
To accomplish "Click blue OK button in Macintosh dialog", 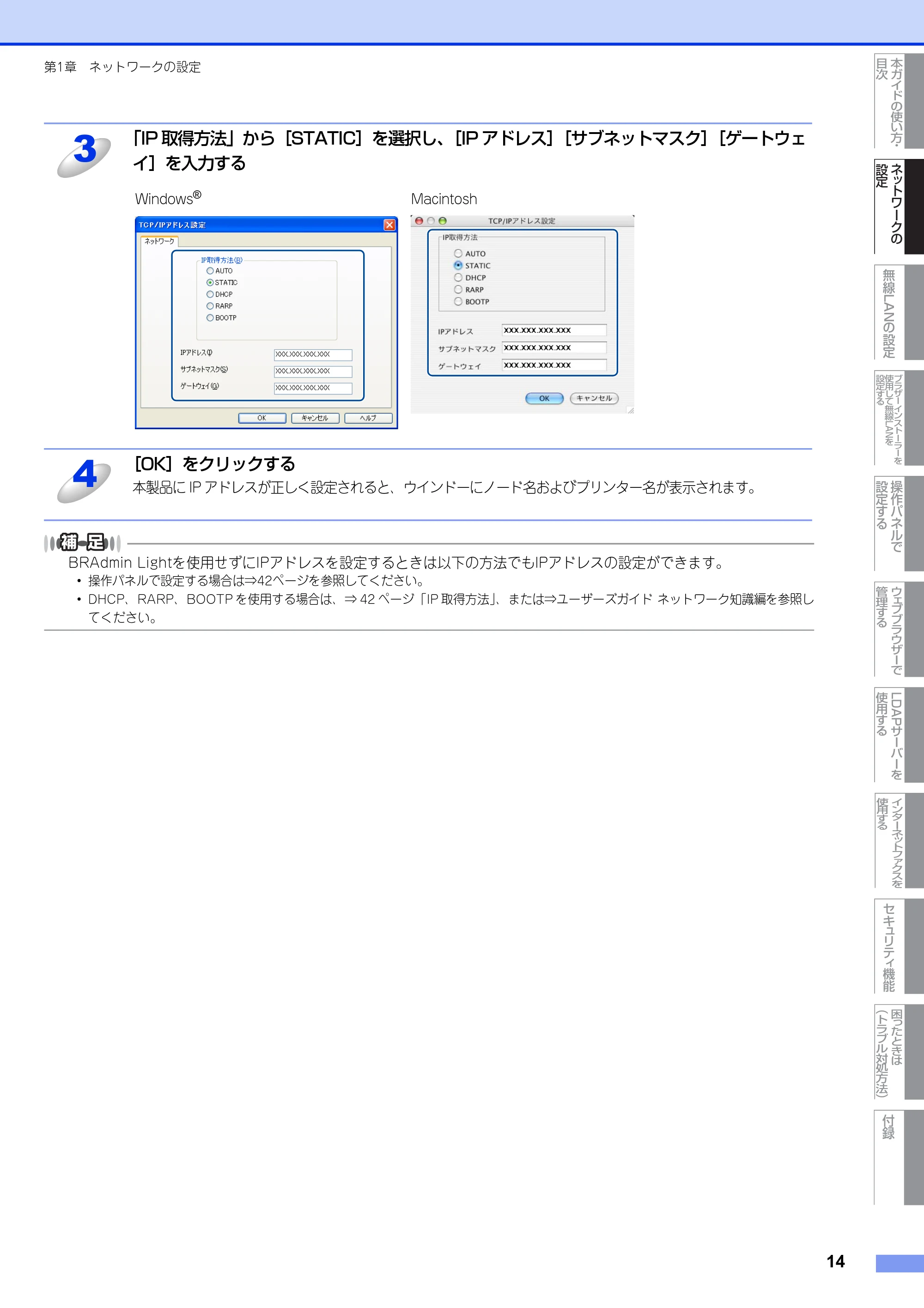I will coord(544,398).
